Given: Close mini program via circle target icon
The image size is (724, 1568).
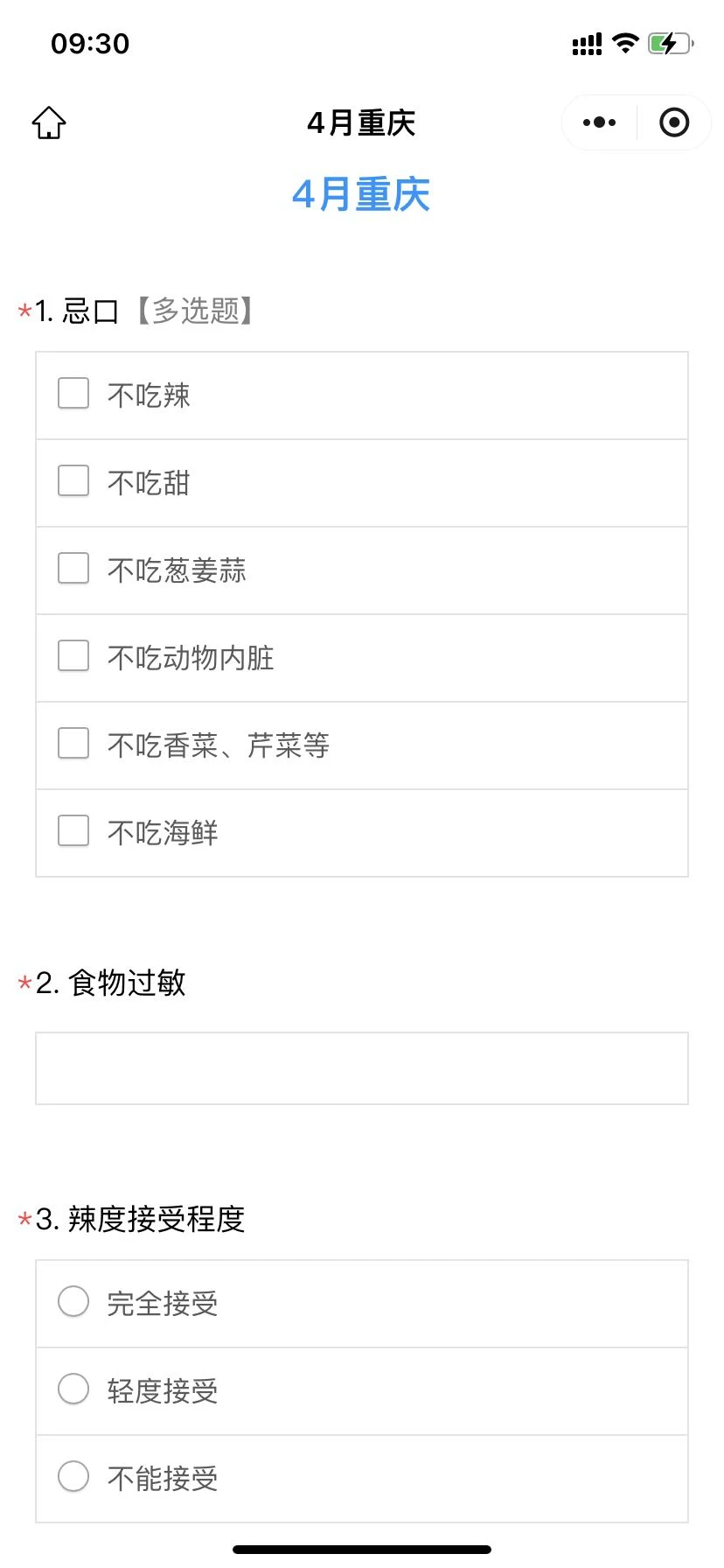Looking at the screenshot, I should coord(673,122).
